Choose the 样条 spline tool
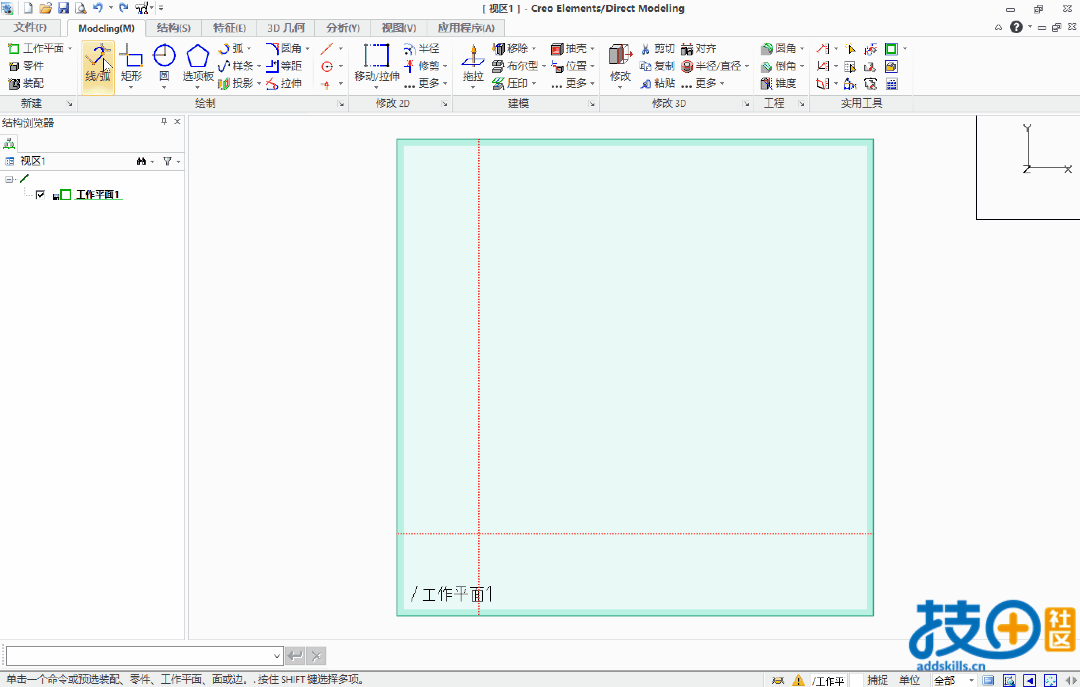Image resolution: width=1080 pixels, height=687 pixels. 236,66
